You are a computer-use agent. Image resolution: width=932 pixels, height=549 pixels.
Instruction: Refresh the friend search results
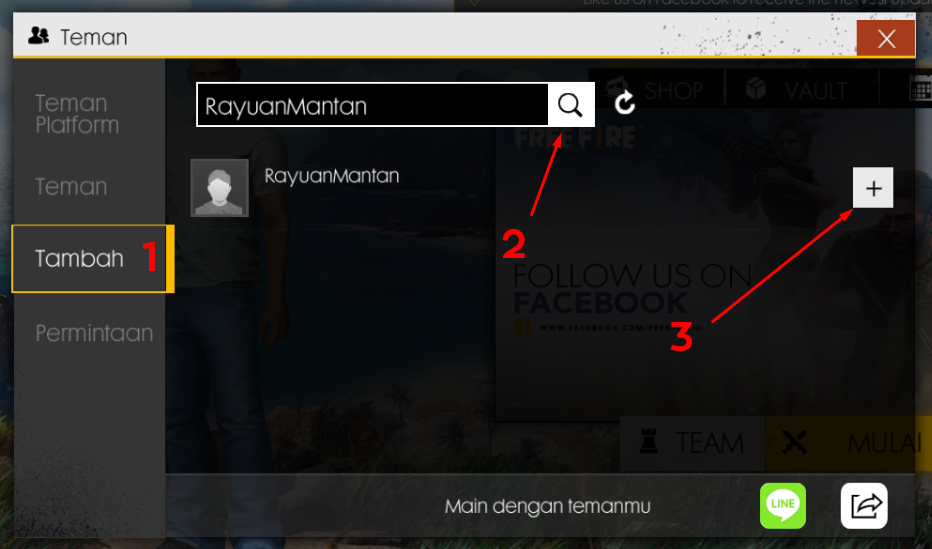coord(625,103)
